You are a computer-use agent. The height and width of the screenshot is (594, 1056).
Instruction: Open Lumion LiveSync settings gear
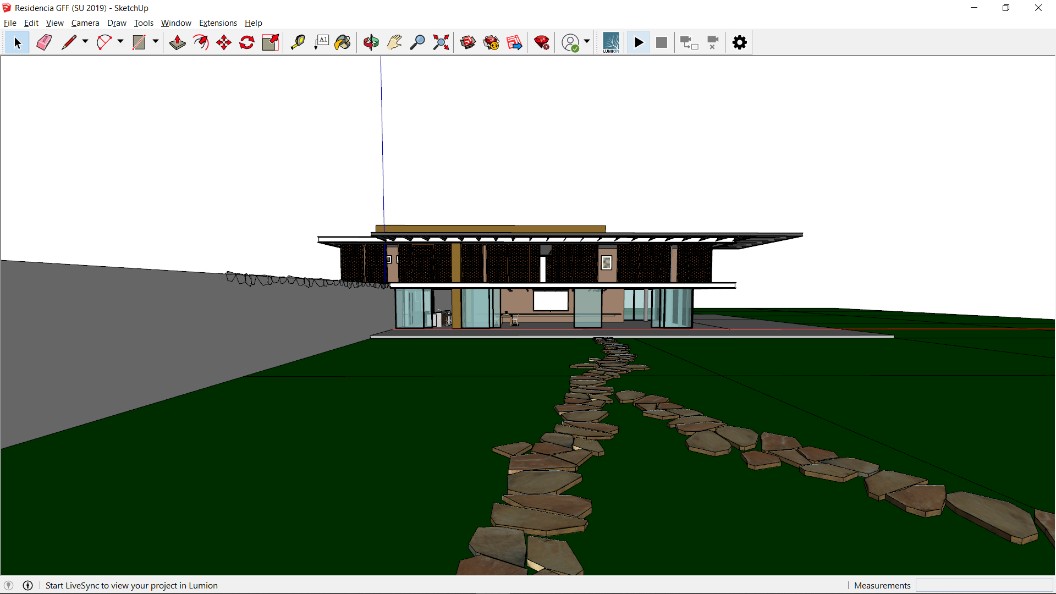pos(740,42)
